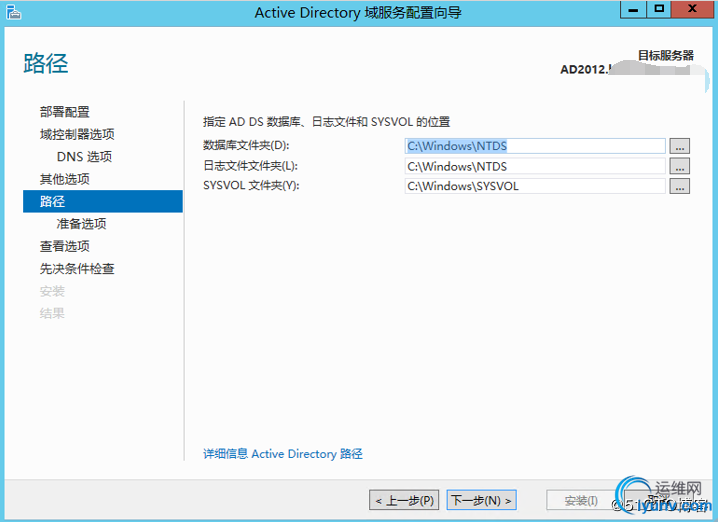Browse for the database folder (D)
This screenshot has width=718, height=522.
click(x=680, y=146)
